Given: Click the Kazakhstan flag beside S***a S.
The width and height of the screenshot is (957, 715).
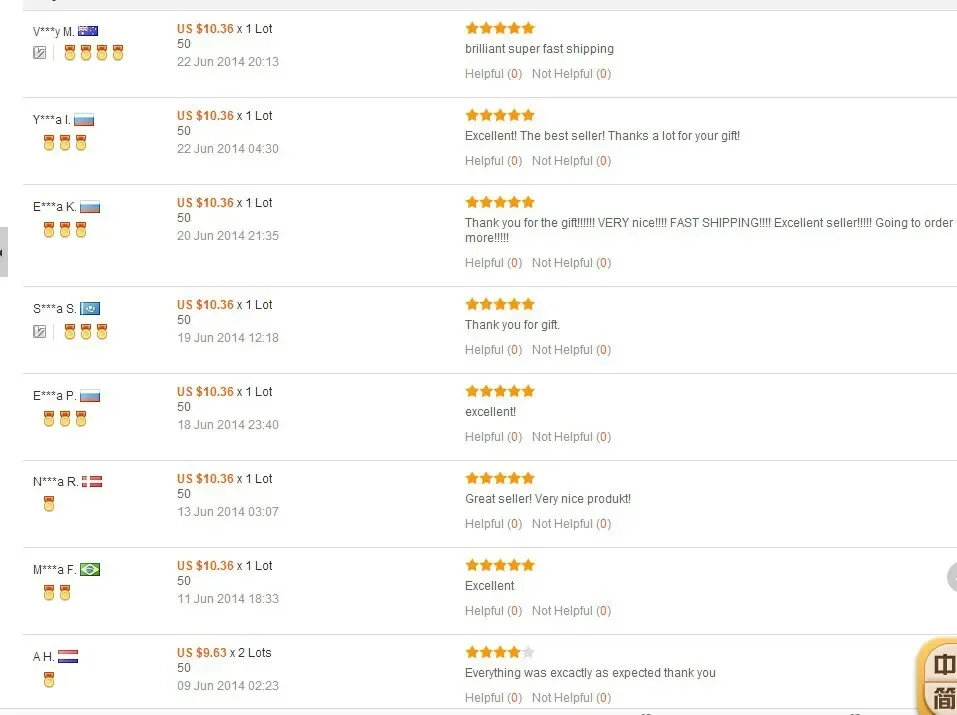Looking at the screenshot, I should pyautogui.click(x=90, y=309).
